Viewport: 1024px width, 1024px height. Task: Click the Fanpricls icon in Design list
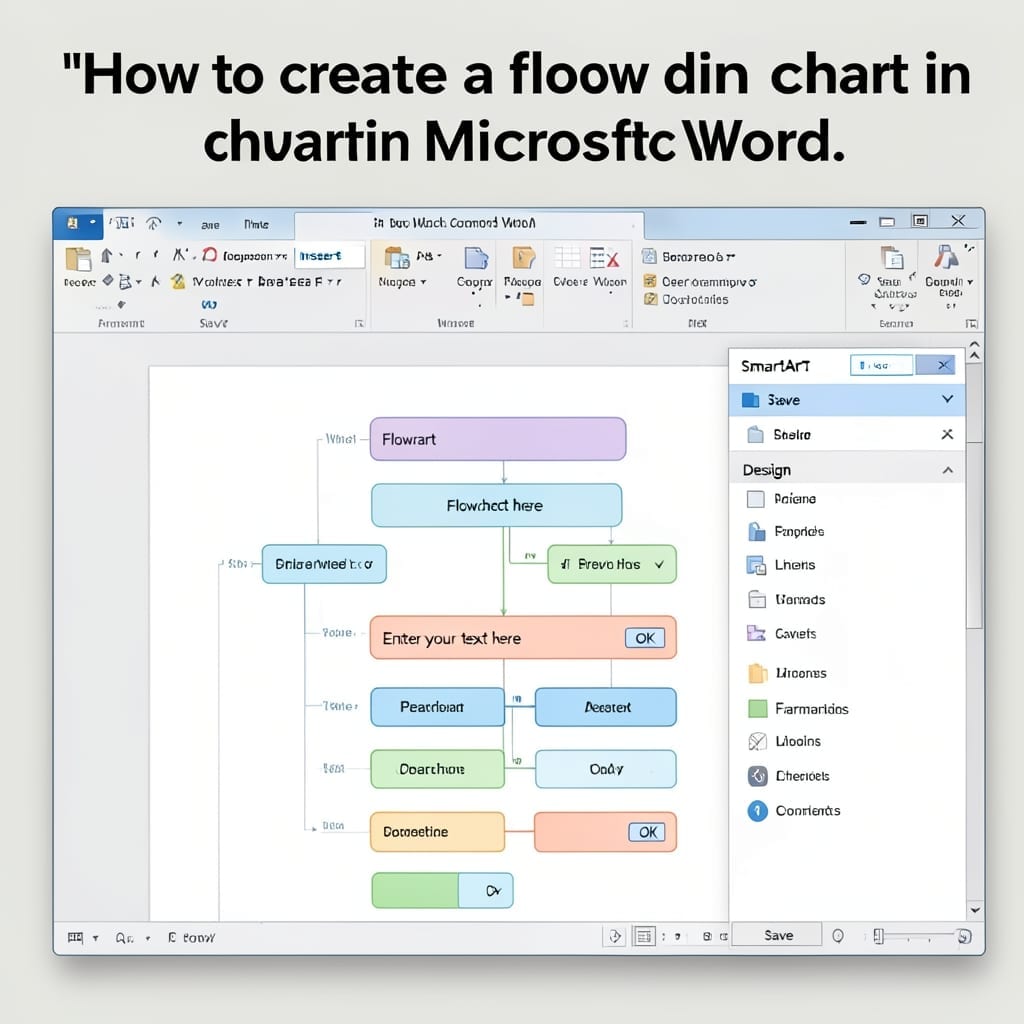756,532
